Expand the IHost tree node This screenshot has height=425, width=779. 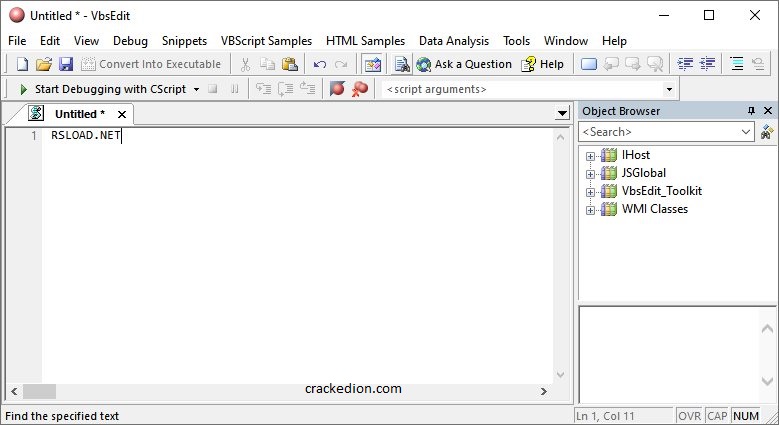pyautogui.click(x=590, y=156)
